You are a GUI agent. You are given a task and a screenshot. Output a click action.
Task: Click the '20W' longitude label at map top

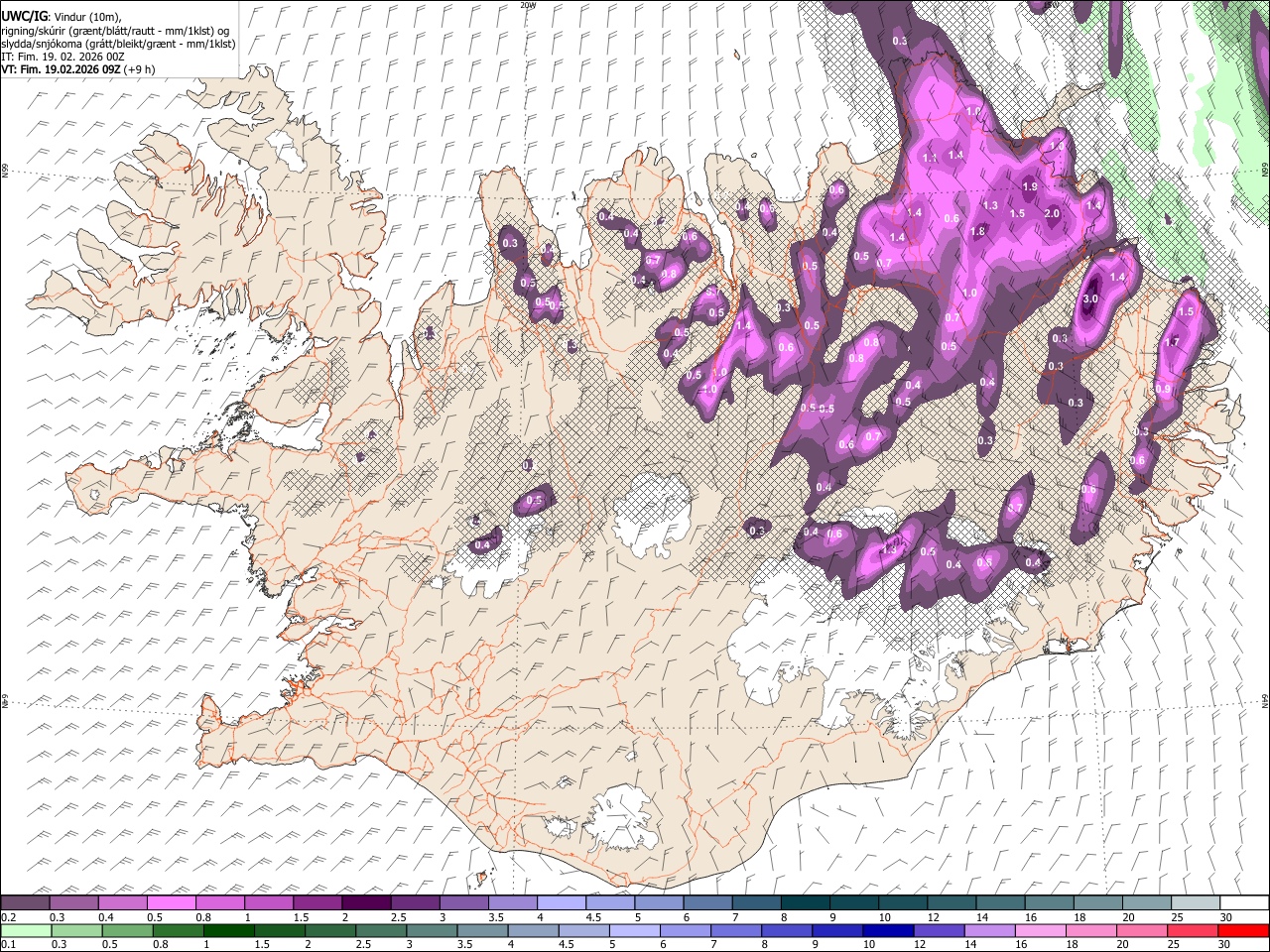[527, 5]
